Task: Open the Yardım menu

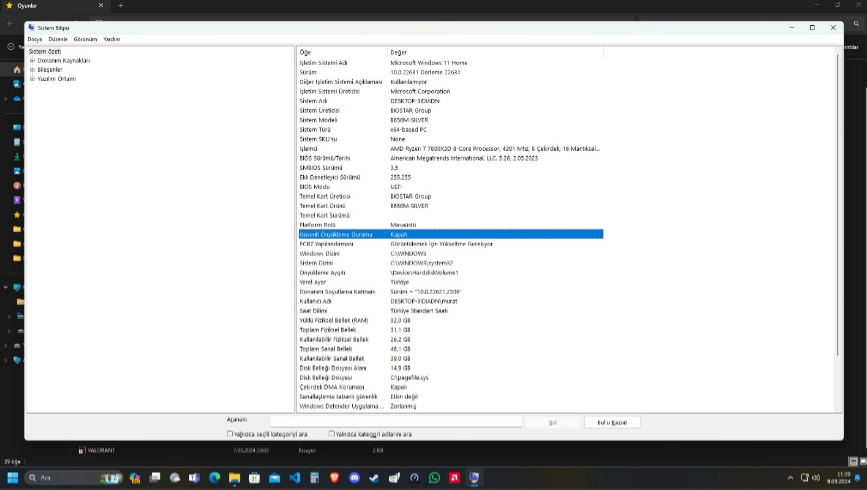Action: (112, 39)
